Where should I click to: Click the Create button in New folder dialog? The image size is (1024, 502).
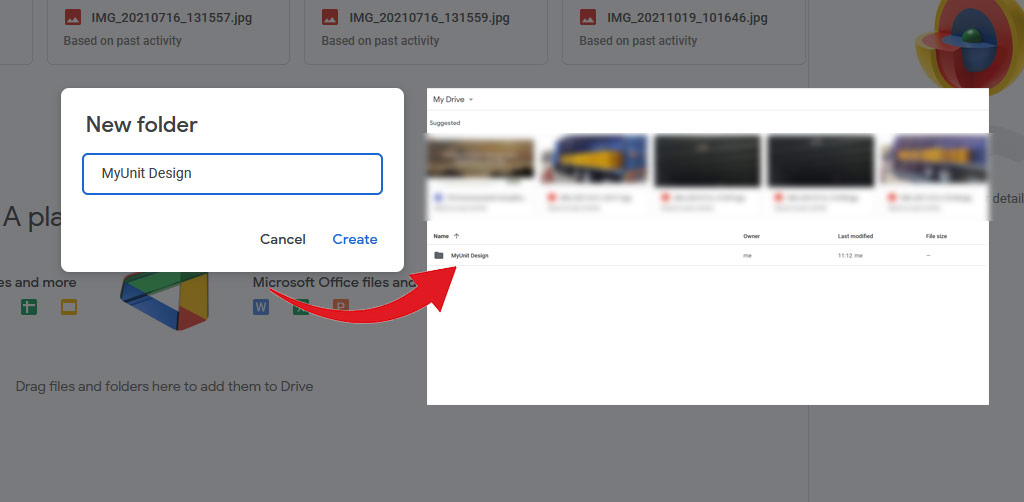click(355, 239)
